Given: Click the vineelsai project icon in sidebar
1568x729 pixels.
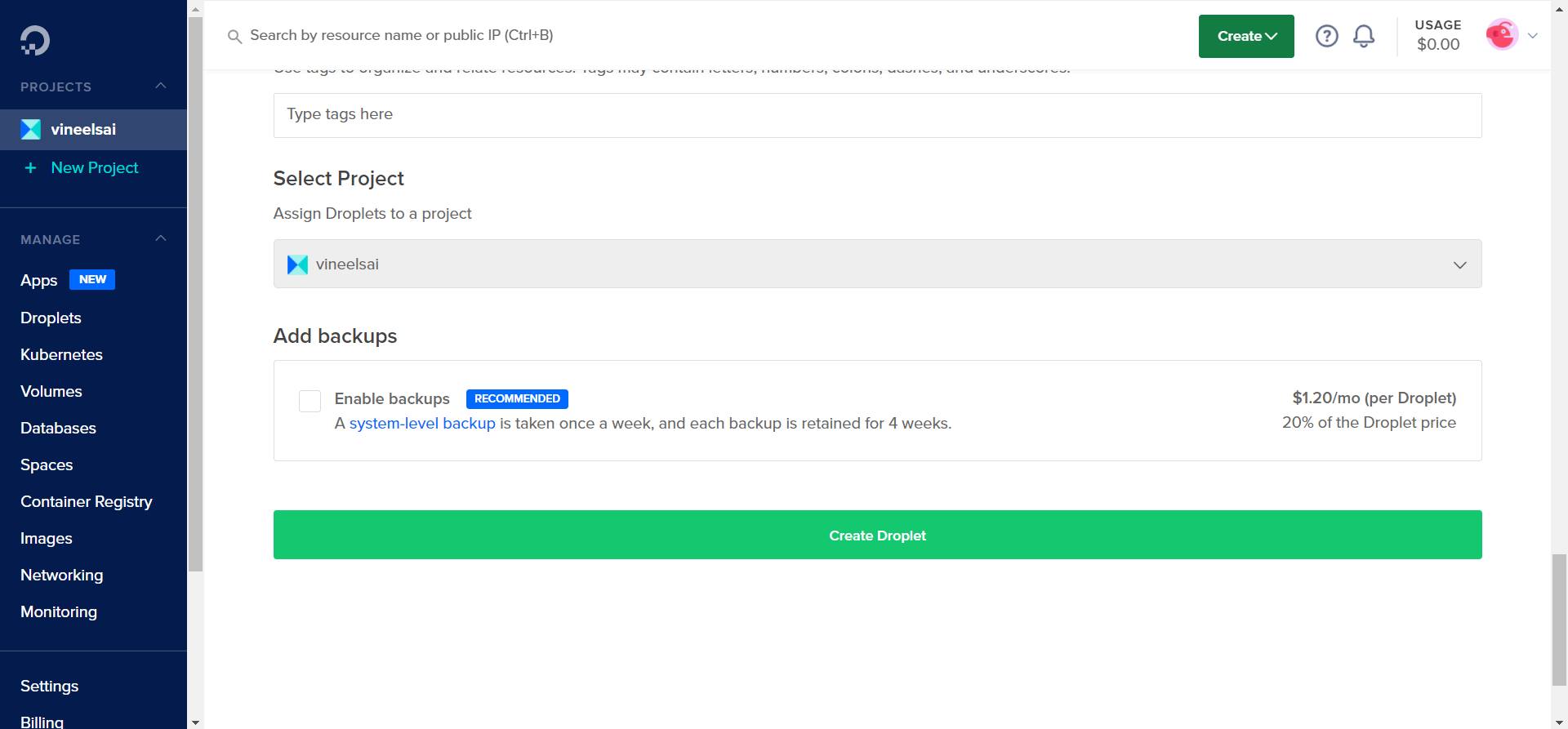Looking at the screenshot, I should click(31, 130).
